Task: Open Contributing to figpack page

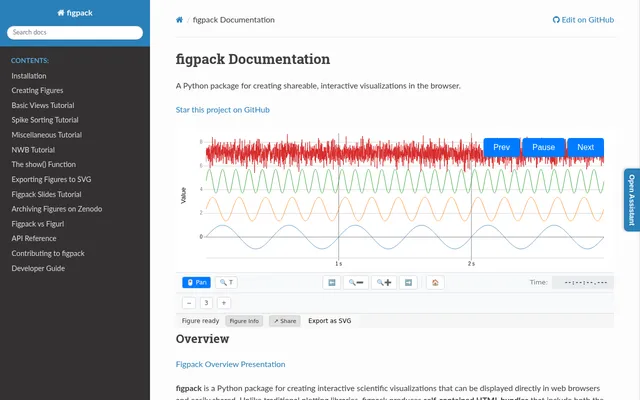Action: pyautogui.click(x=48, y=253)
